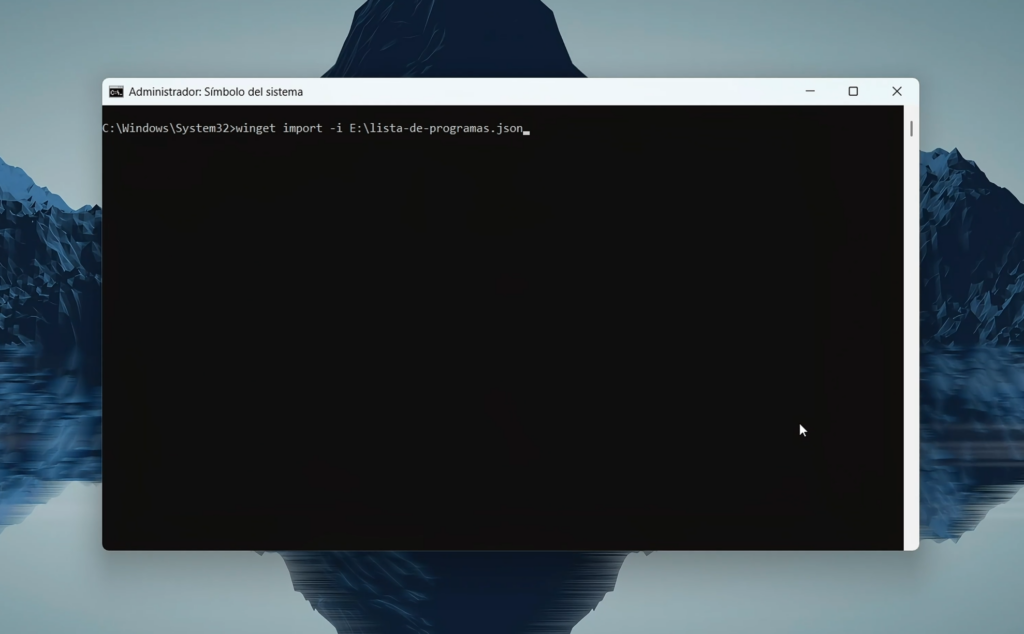The height and width of the screenshot is (634, 1024).
Task: Open the Command Prompt title bar icon menu
Action: tap(116, 92)
